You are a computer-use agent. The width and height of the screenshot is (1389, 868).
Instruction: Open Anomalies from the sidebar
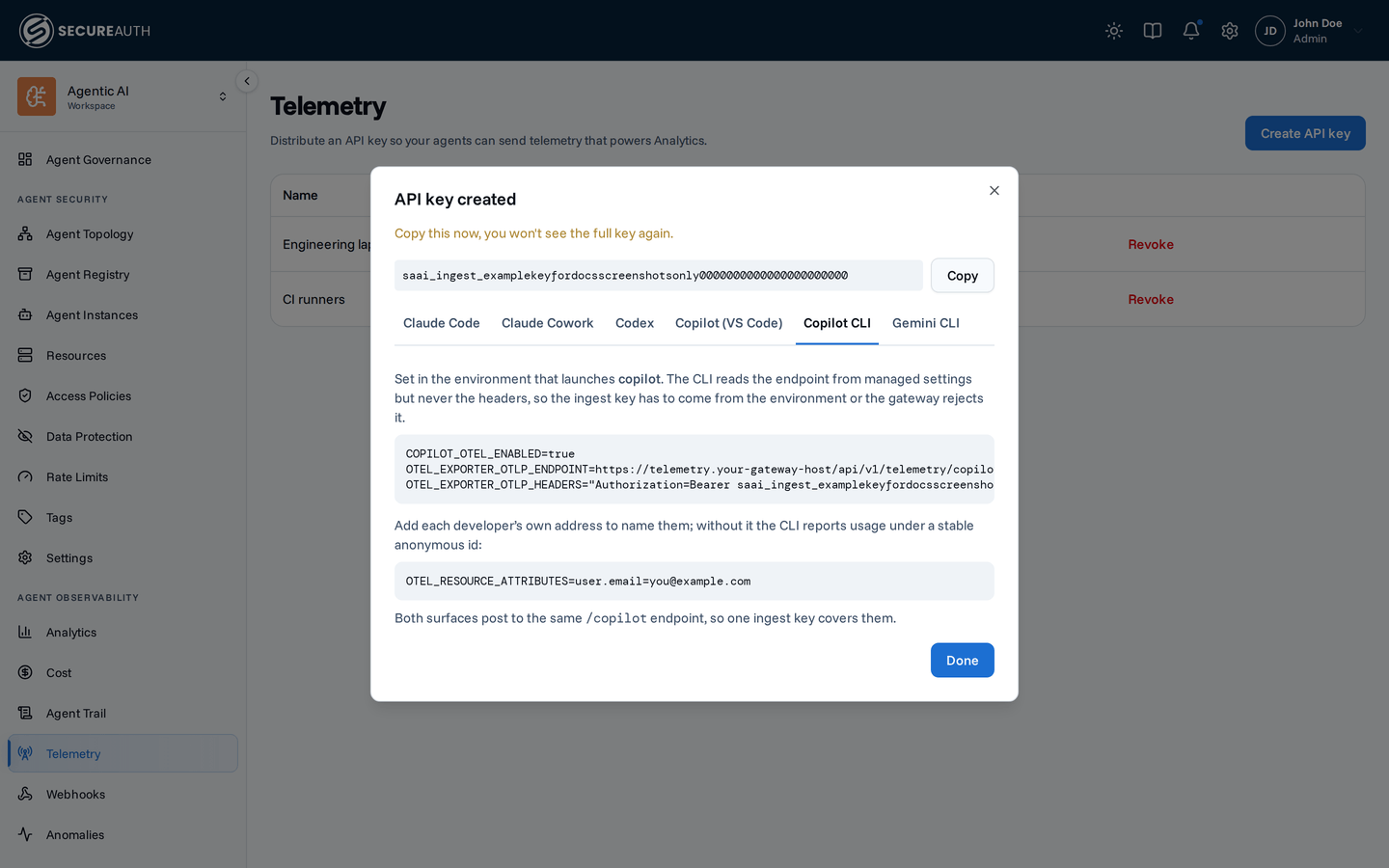point(123,834)
